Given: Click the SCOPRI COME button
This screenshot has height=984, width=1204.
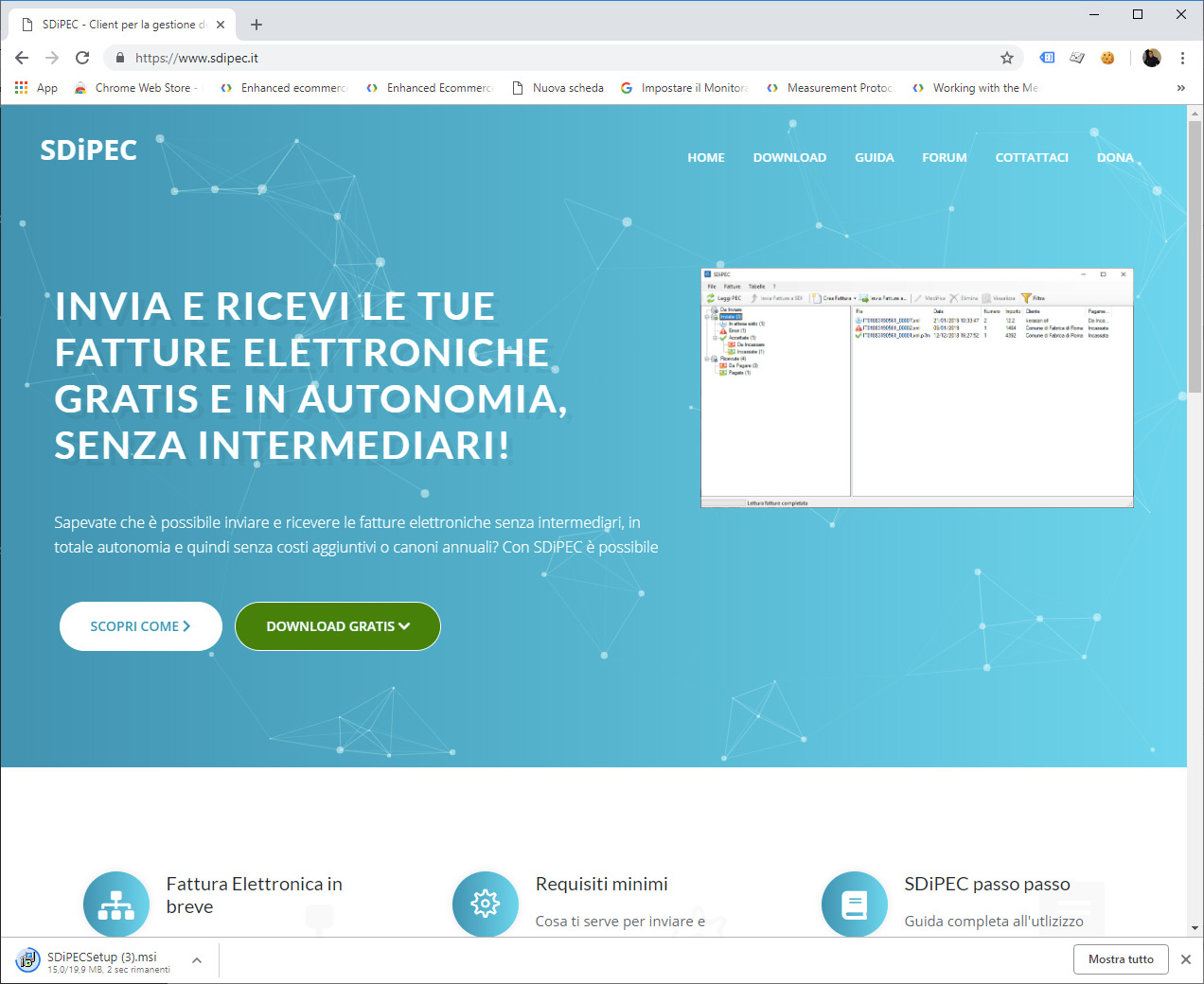Looking at the screenshot, I should [141, 626].
